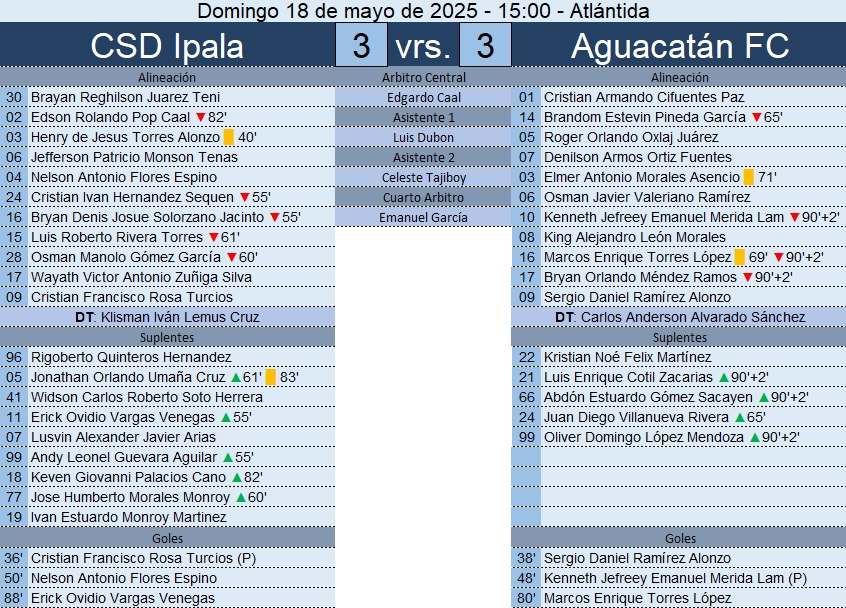
Task: Click the match date and venue header
Action: [423, 11]
